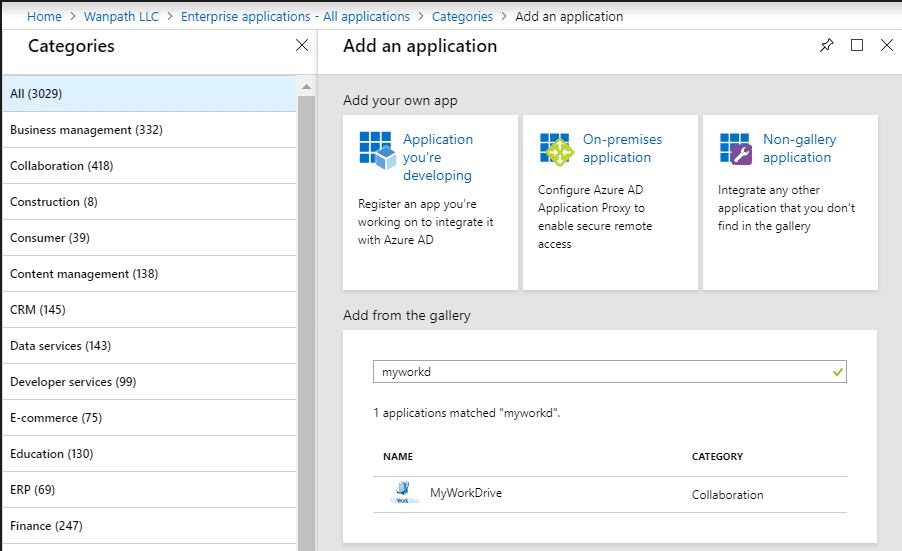This screenshot has width=902, height=551.
Task: Maximize the Add an application blade
Action: [x=856, y=46]
